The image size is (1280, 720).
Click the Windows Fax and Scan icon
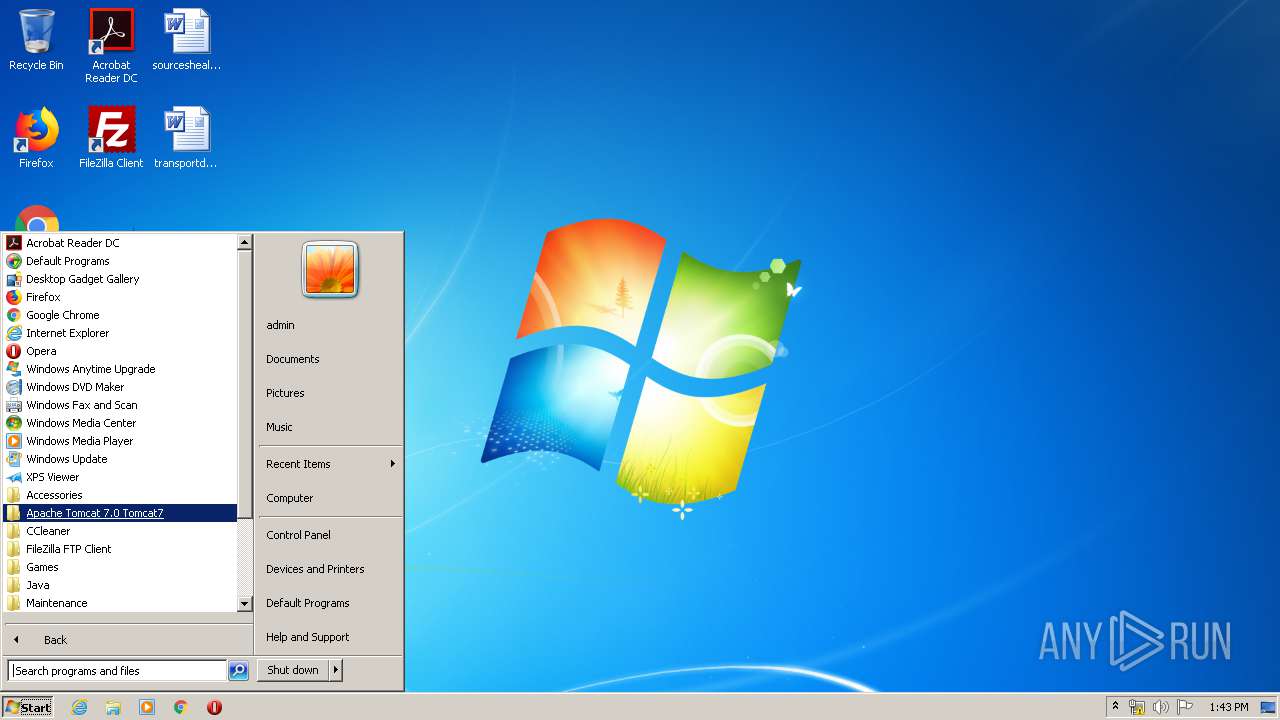point(14,405)
